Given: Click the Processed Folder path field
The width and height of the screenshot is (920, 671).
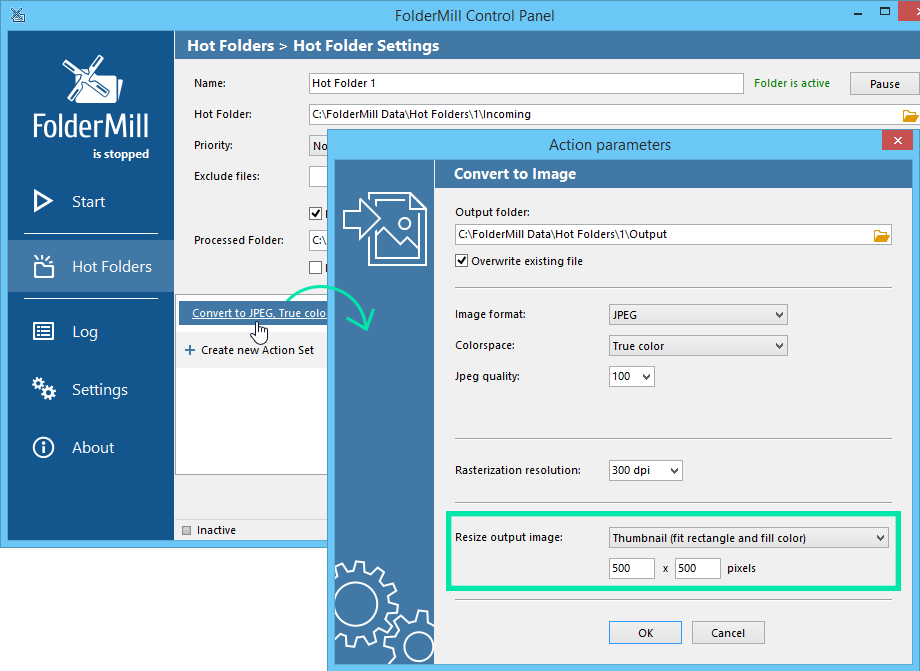Looking at the screenshot, I should 318,240.
